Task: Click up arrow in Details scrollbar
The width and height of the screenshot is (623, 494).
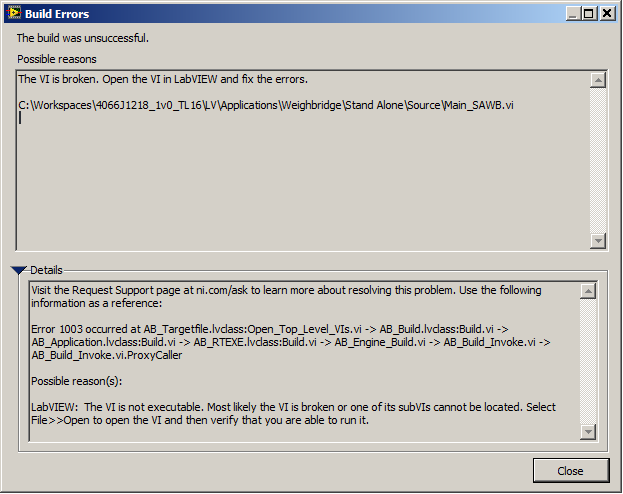Action: 588,291
